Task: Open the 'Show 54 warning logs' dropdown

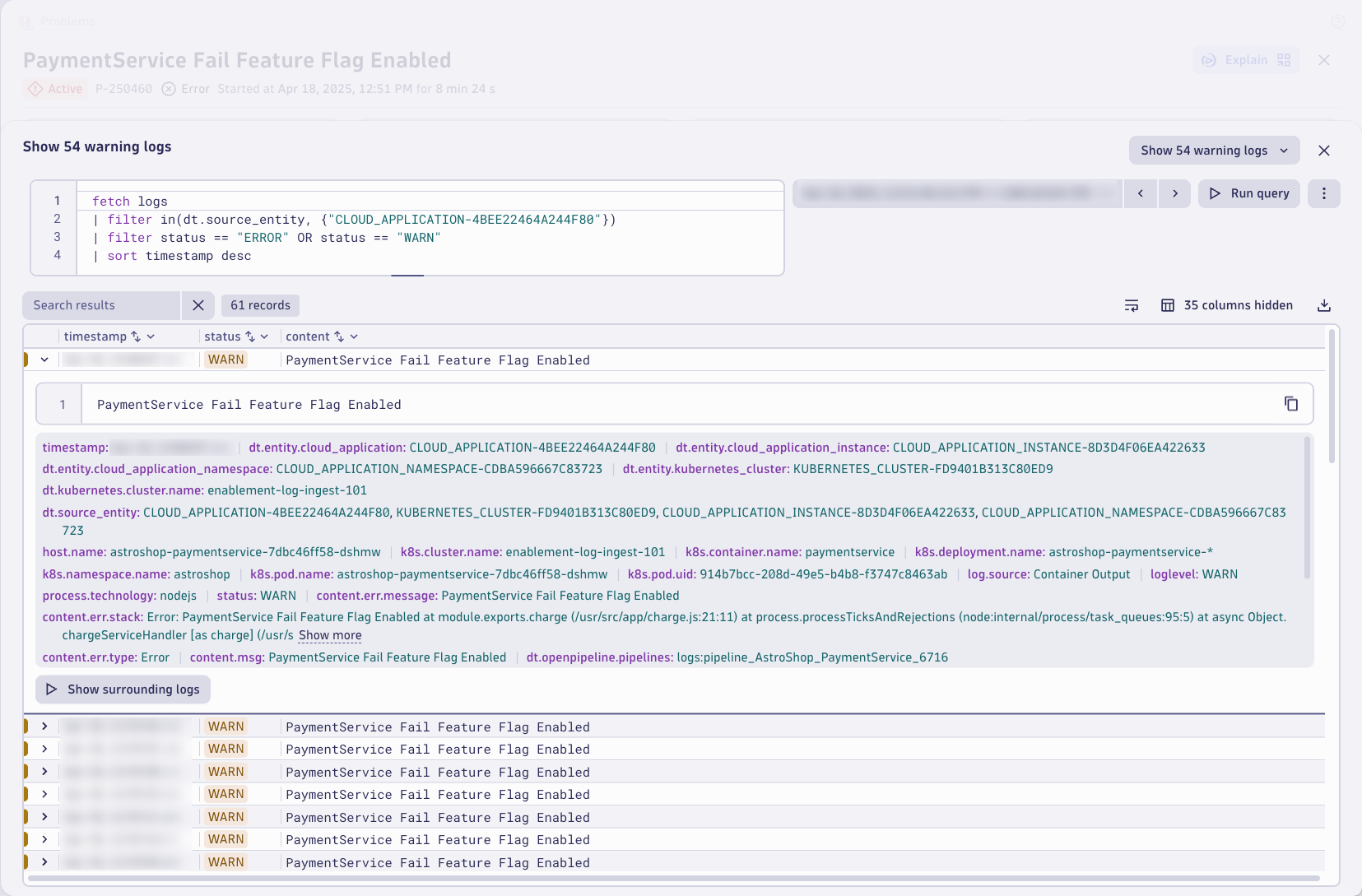Action: [1214, 151]
